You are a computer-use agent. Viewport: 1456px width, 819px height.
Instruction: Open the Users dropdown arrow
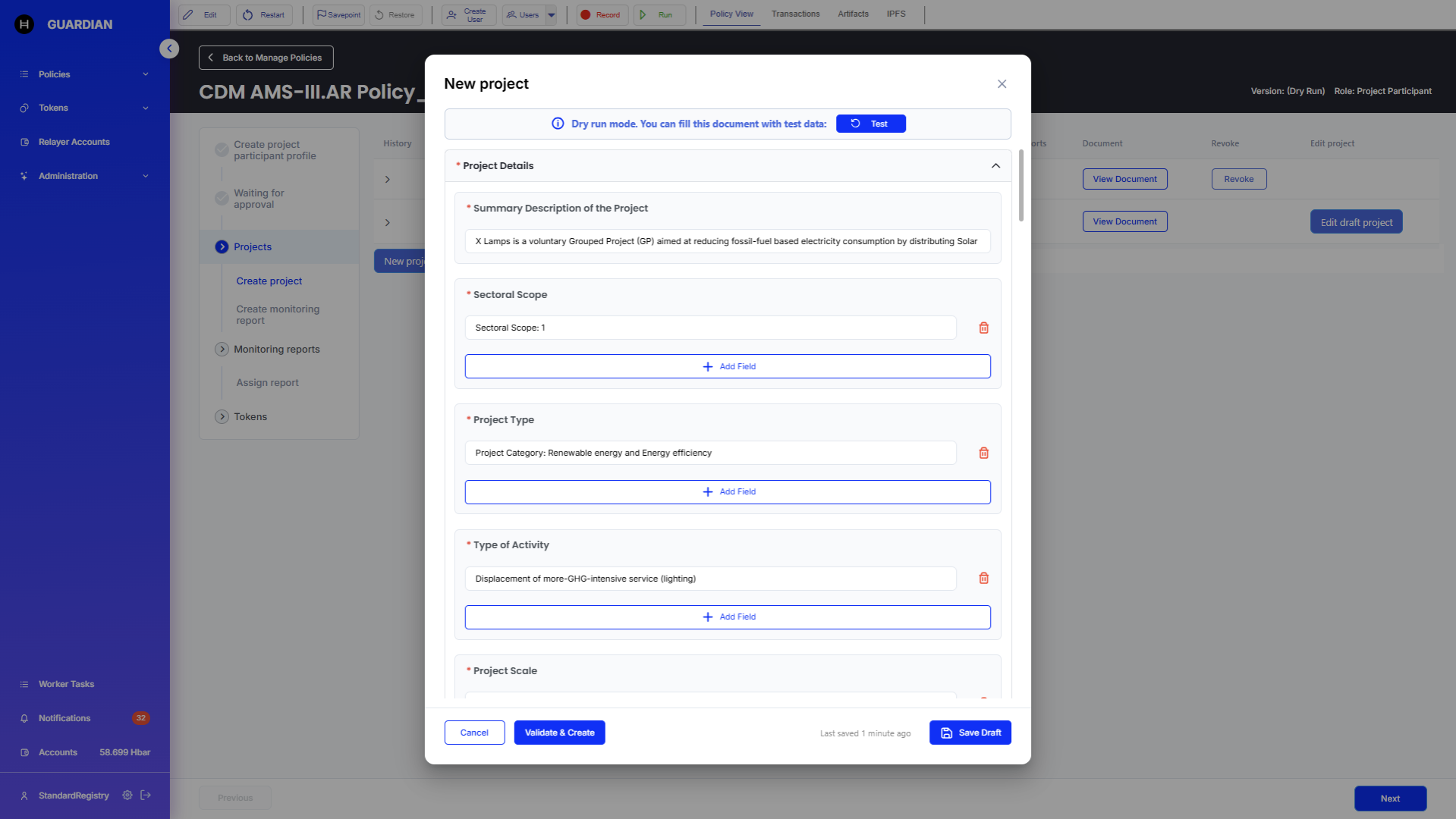(x=552, y=14)
